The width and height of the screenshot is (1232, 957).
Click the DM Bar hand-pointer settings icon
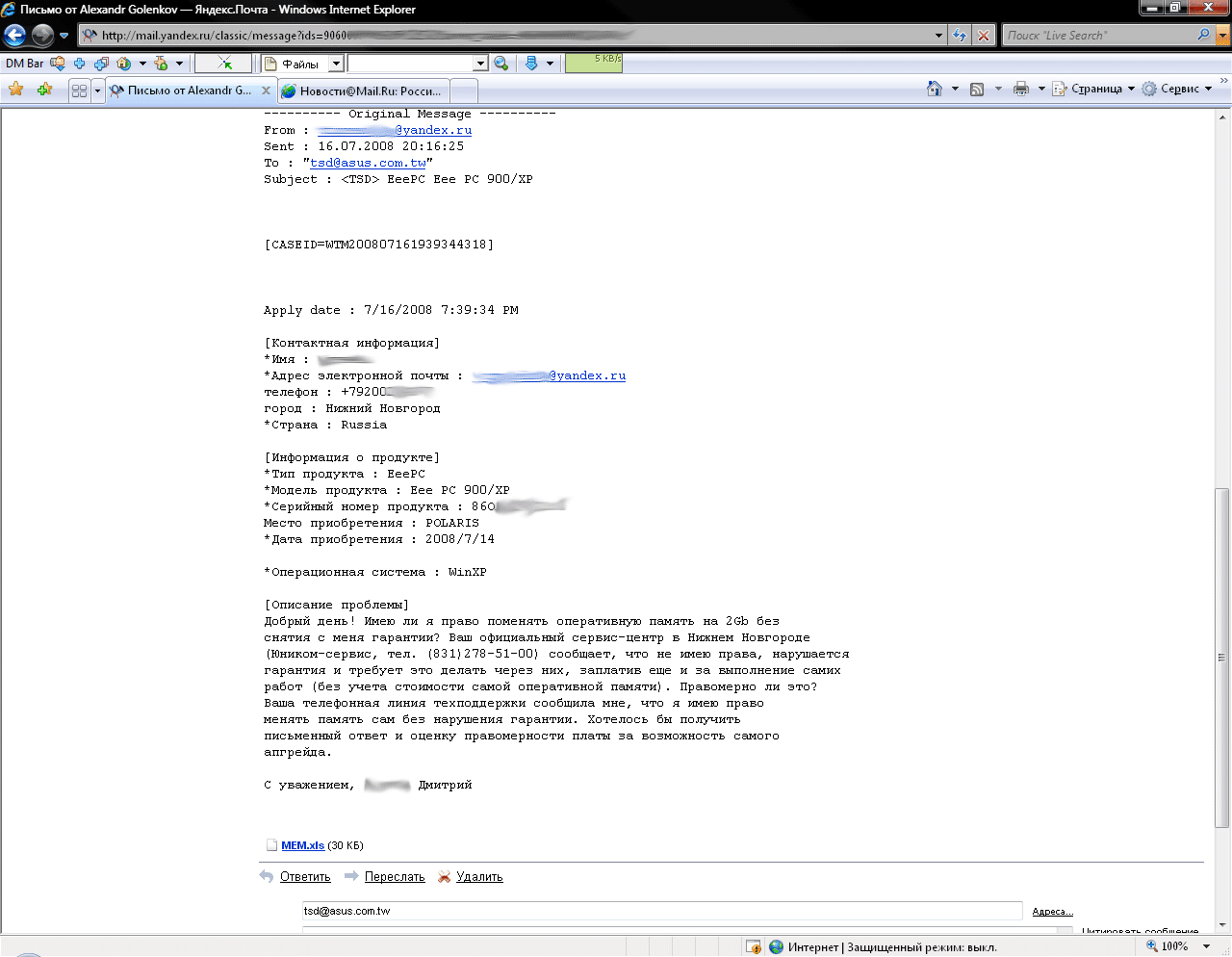coord(161,64)
